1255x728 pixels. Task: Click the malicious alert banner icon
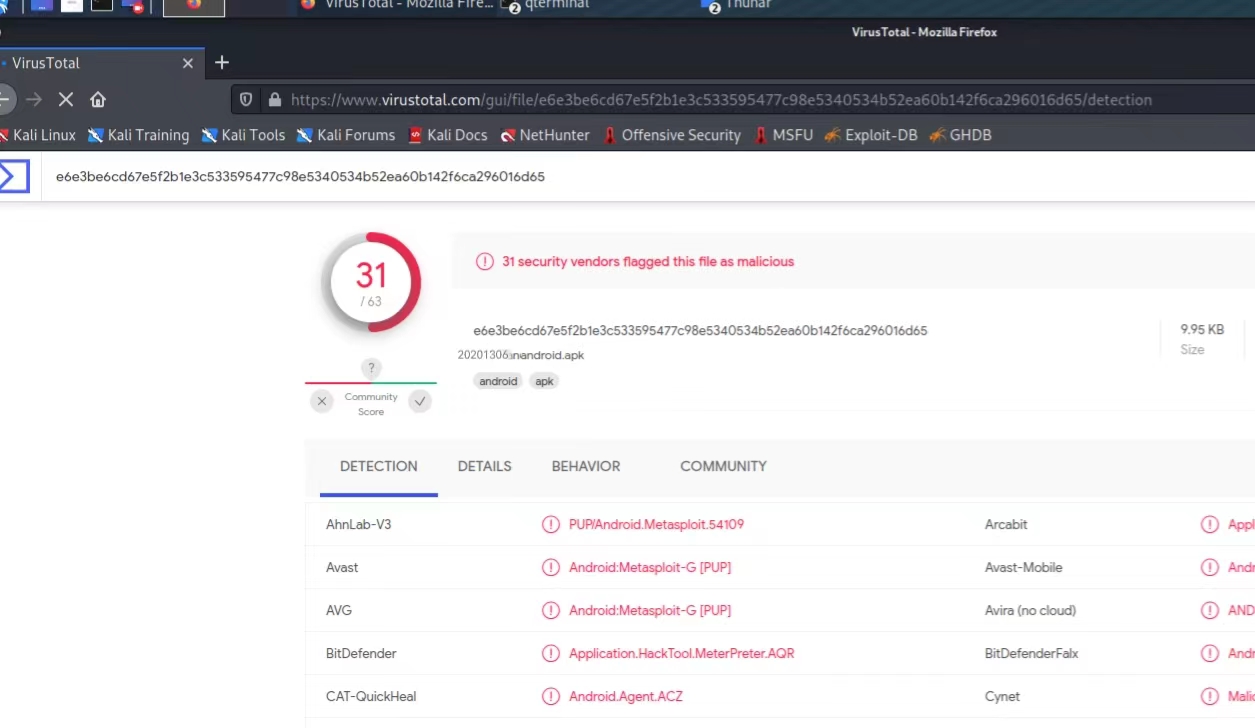point(485,262)
